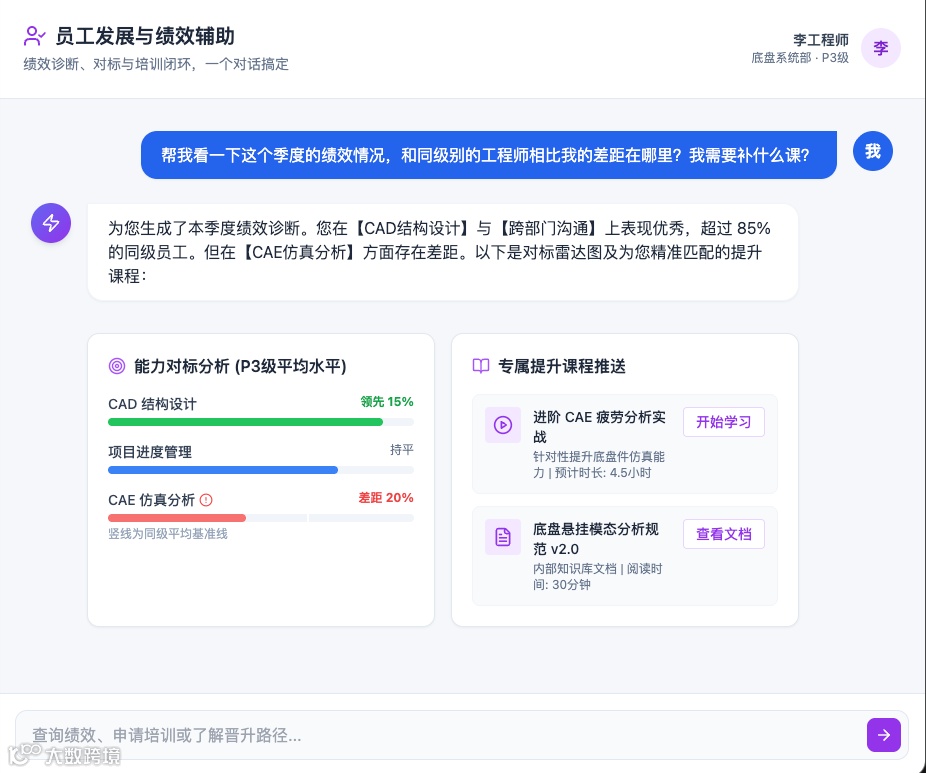Click the 阅读时间: 30分钟 description
The image size is (926, 773).
[x=597, y=577]
